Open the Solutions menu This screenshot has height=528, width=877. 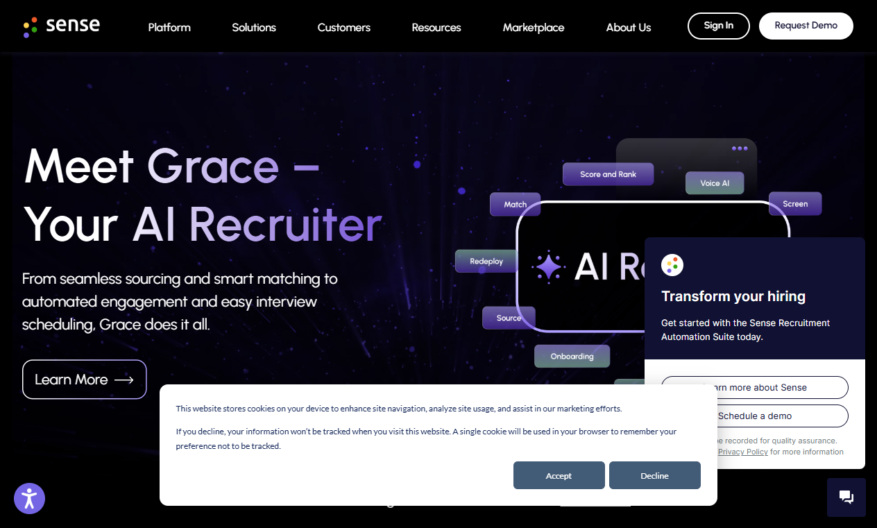pos(254,27)
